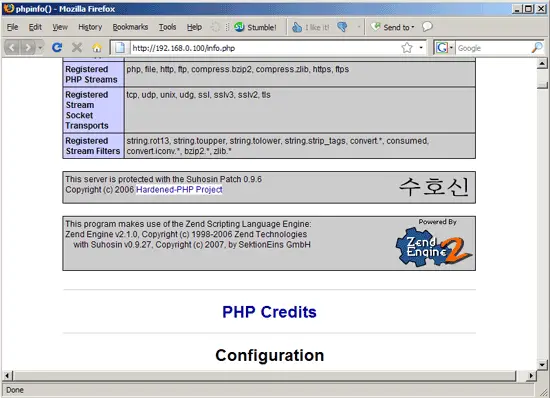Go forward using the forward arrow
The height and width of the screenshot is (398, 550).
coord(28,47)
